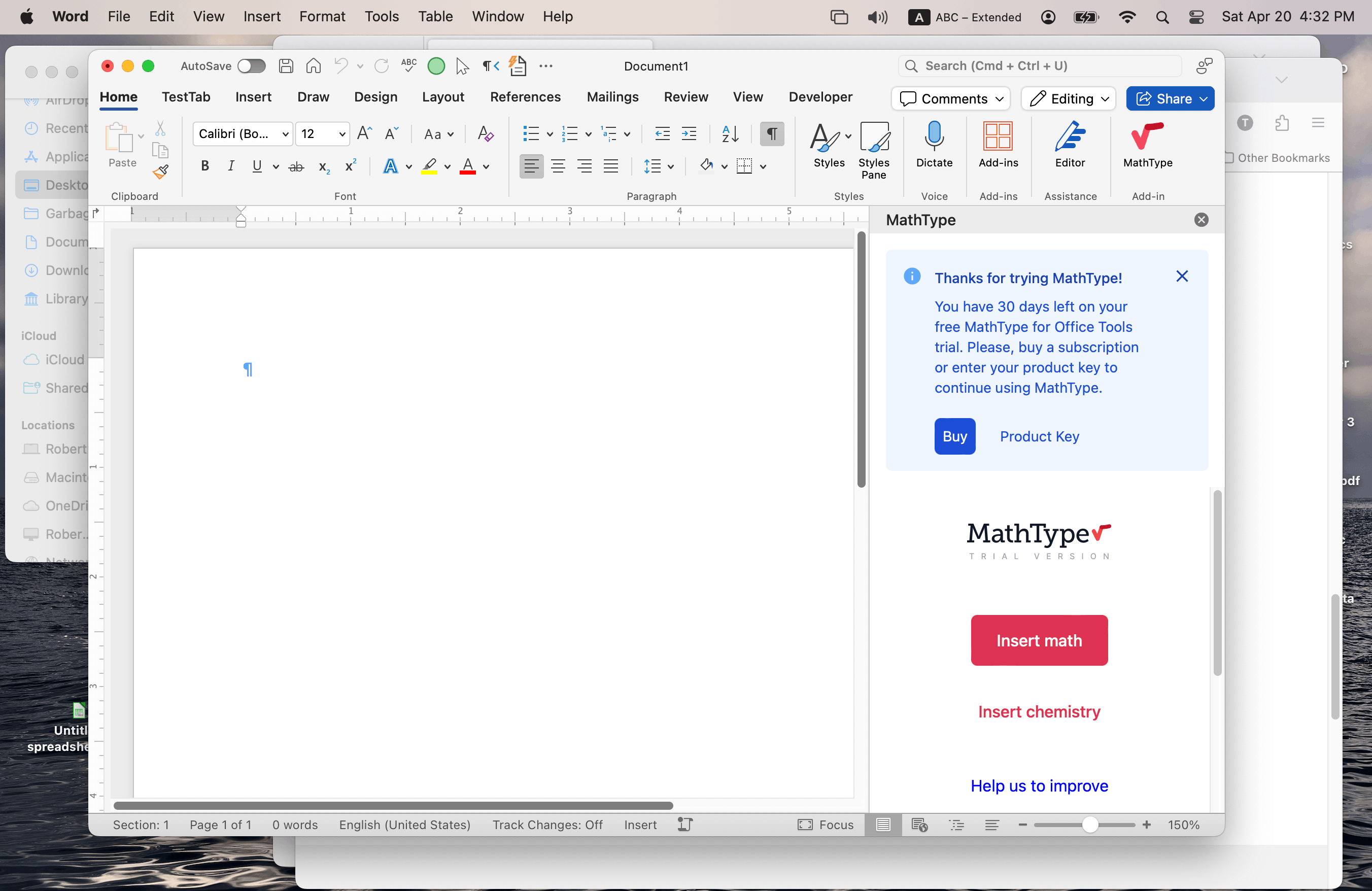
Task: Click the Format Painter brush icon
Action: coord(160,171)
